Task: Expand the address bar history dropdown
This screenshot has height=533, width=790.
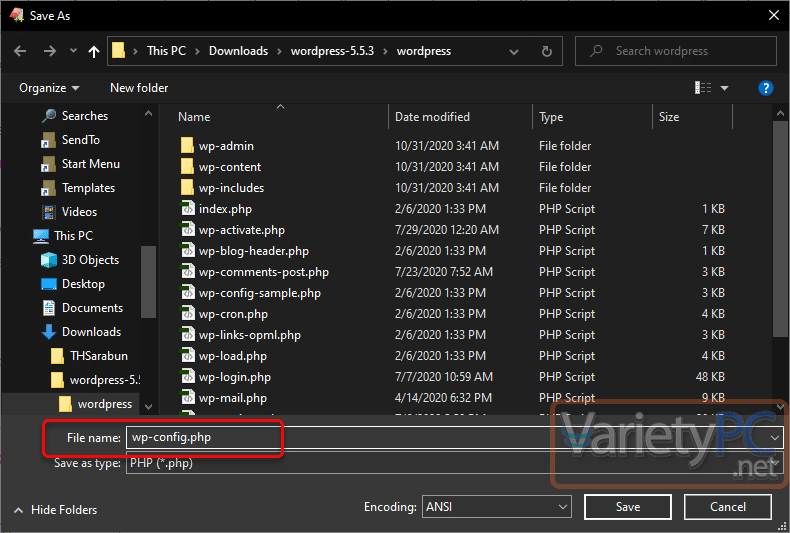Action: pos(513,51)
